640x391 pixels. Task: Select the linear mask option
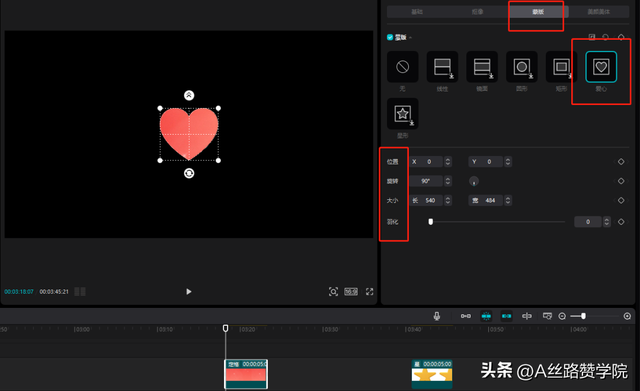tap(442, 67)
